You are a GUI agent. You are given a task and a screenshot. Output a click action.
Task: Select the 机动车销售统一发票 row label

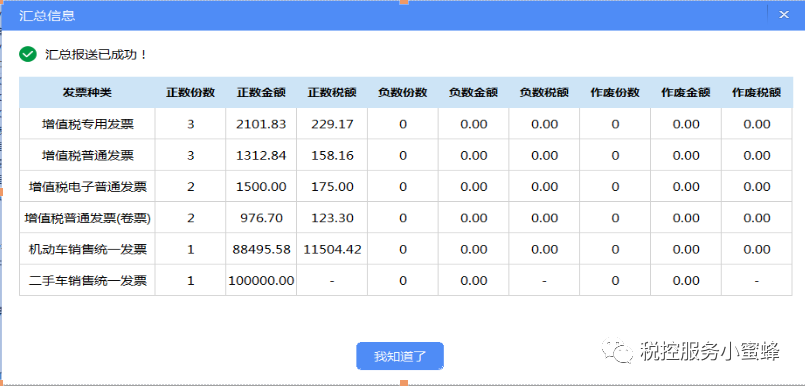[x=88, y=249]
